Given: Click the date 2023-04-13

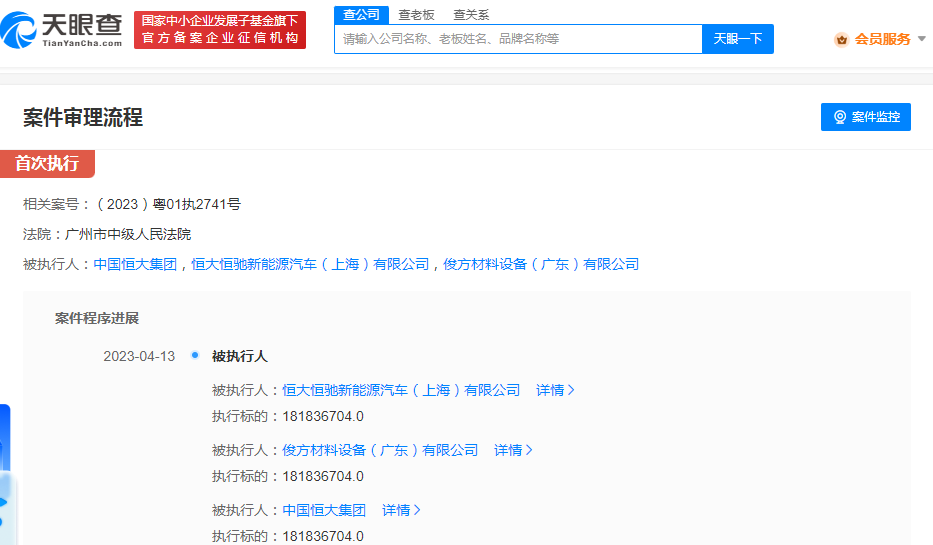Looking at the screenshot, I should point(139,356).
